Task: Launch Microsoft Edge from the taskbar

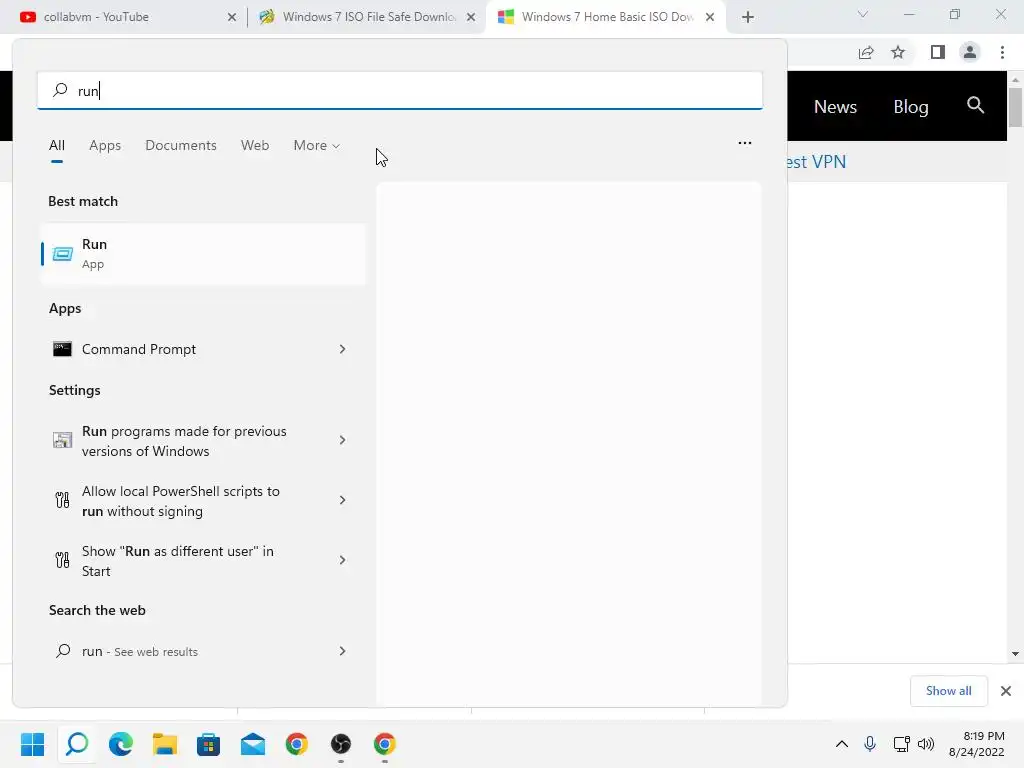Action: coord(121,744)
